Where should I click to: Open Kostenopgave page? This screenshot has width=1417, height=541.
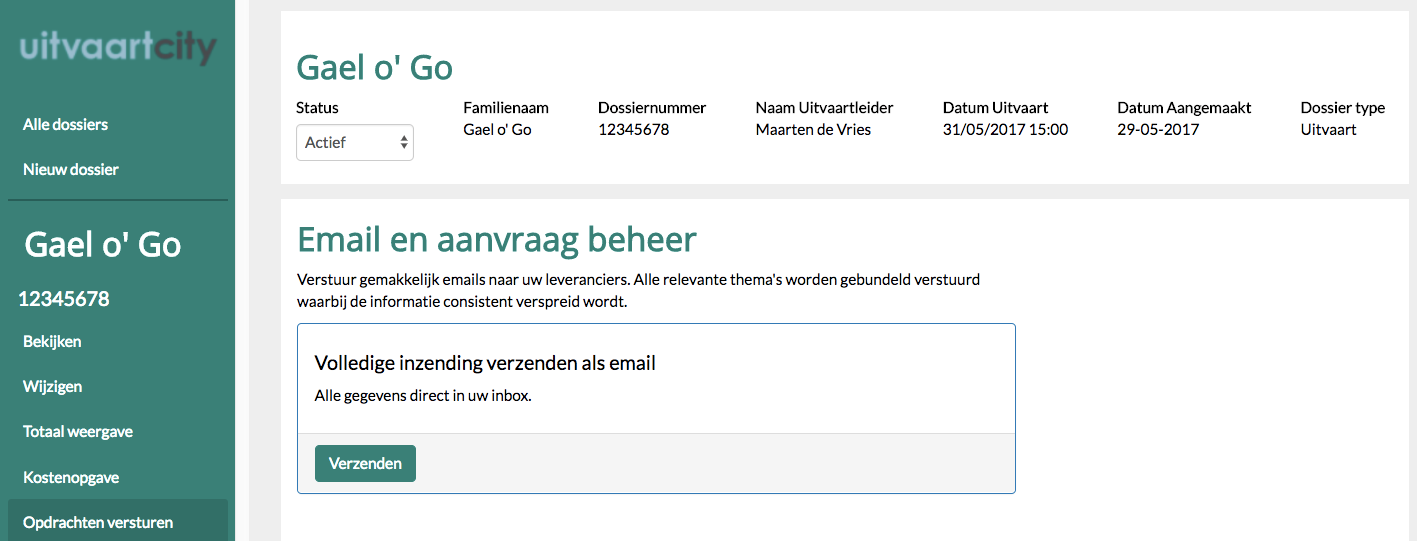71,477
